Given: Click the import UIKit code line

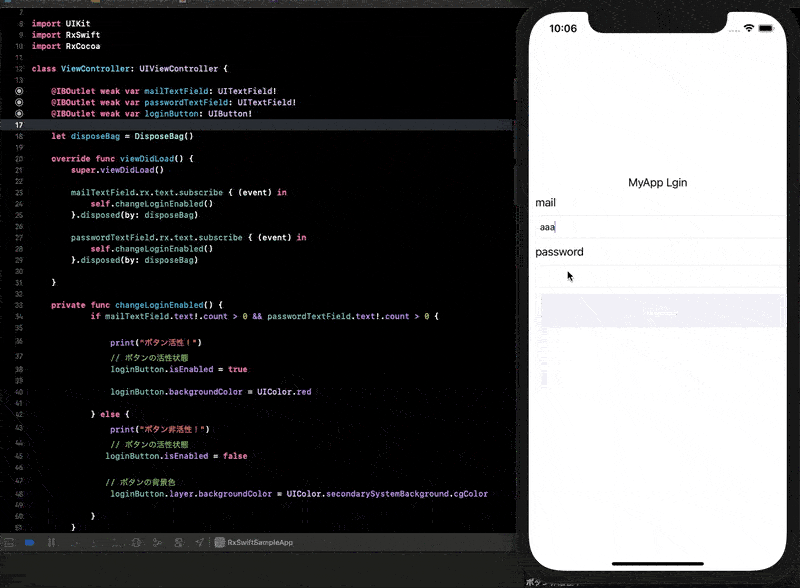Looking at the screenshot, I should (61, 23).
